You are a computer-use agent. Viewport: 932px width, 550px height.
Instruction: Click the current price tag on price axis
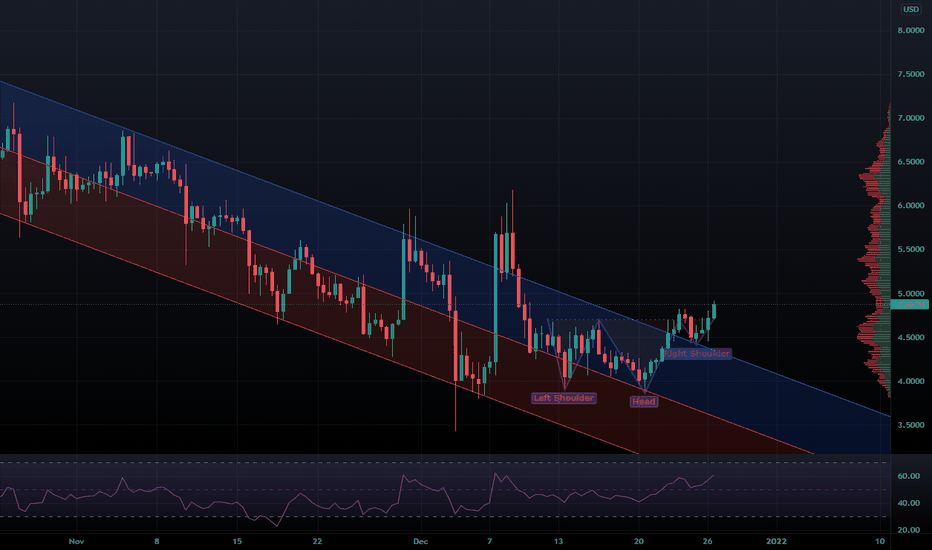[910, 304]
